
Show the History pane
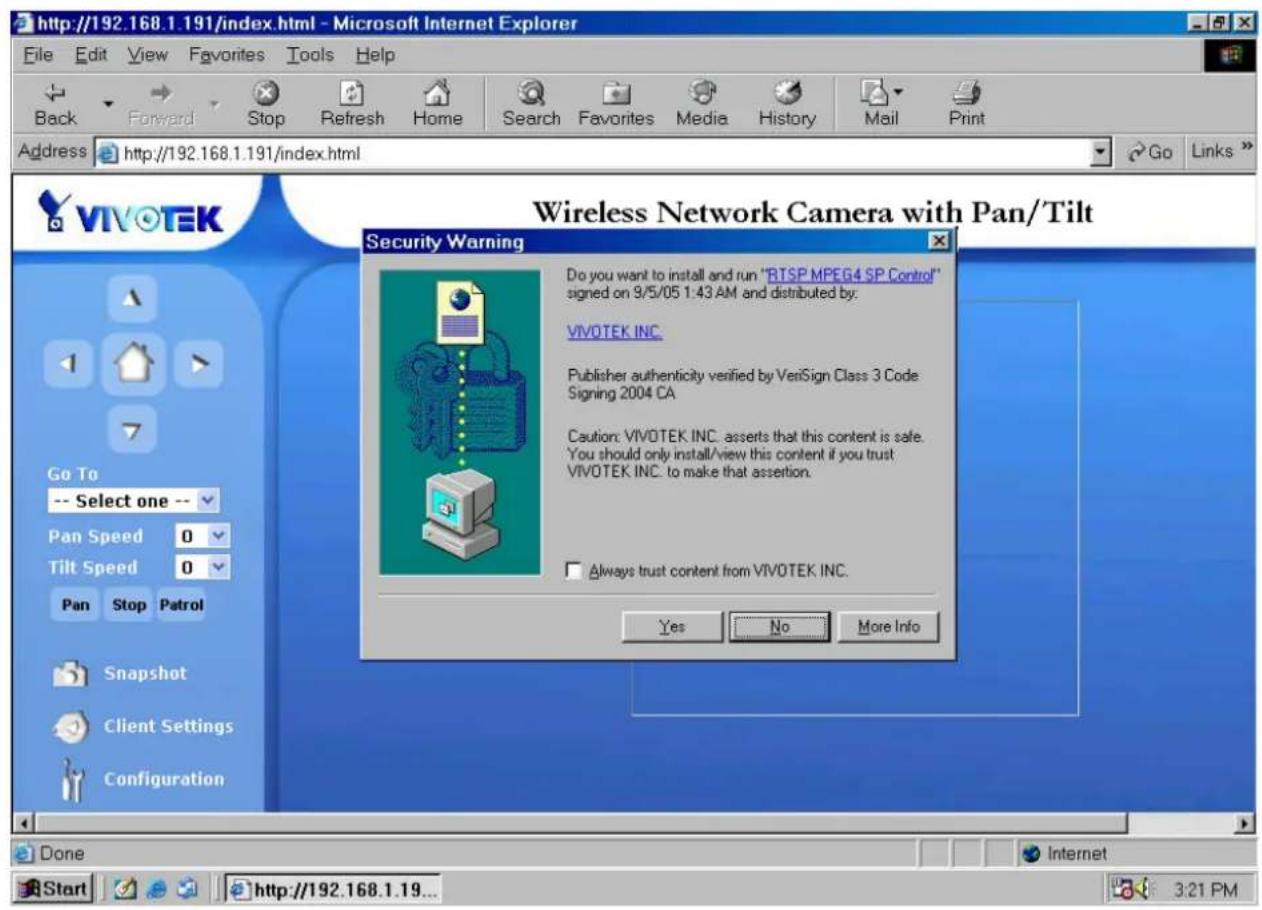point(786,104)
